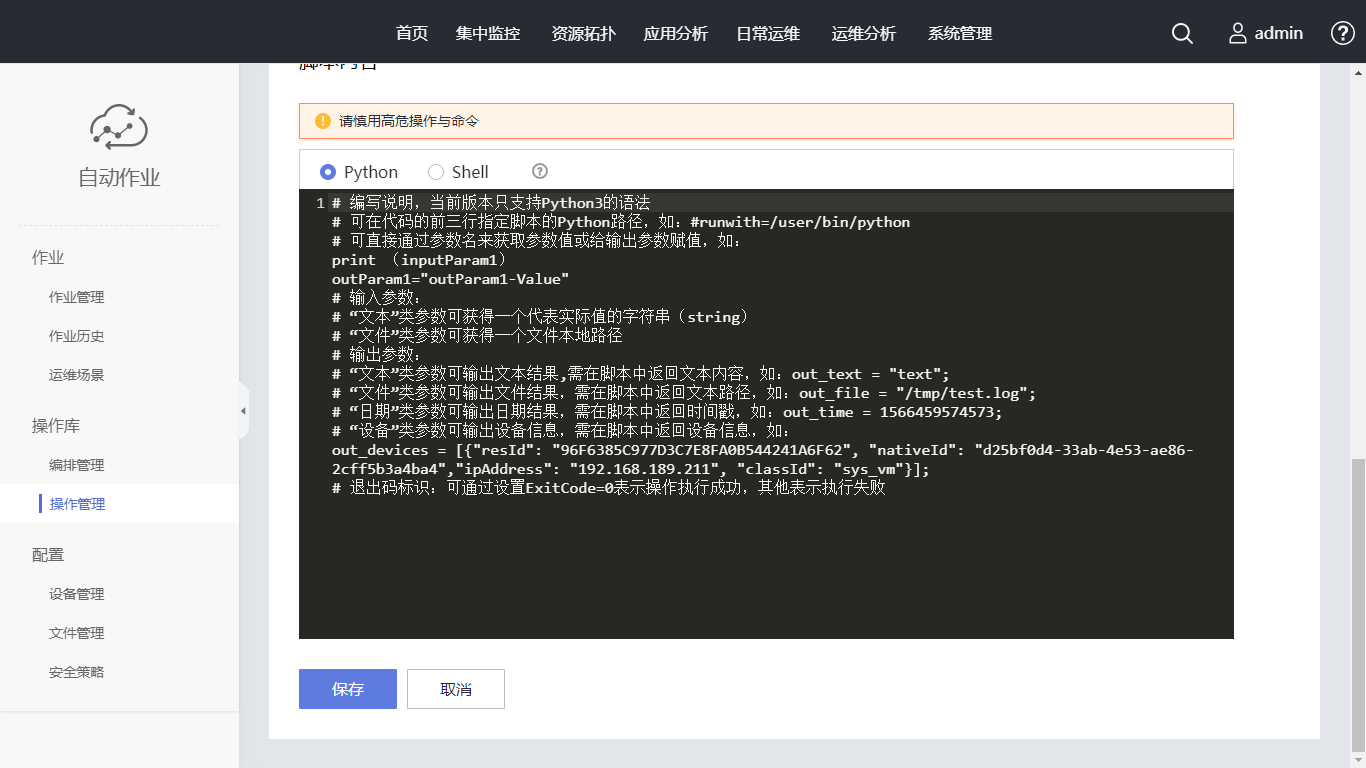
Task: Open the 首页 top menu
Action: tap(412, 34)
